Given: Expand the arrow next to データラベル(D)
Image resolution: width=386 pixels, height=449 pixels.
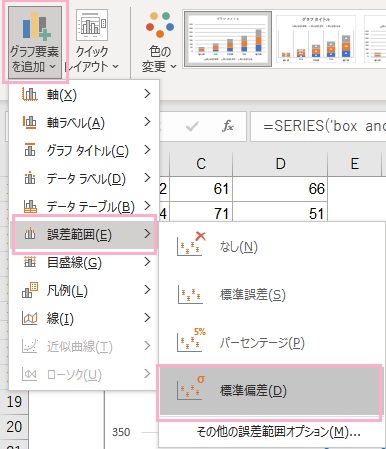Looking at the screenshot, I should coord(148,178).
